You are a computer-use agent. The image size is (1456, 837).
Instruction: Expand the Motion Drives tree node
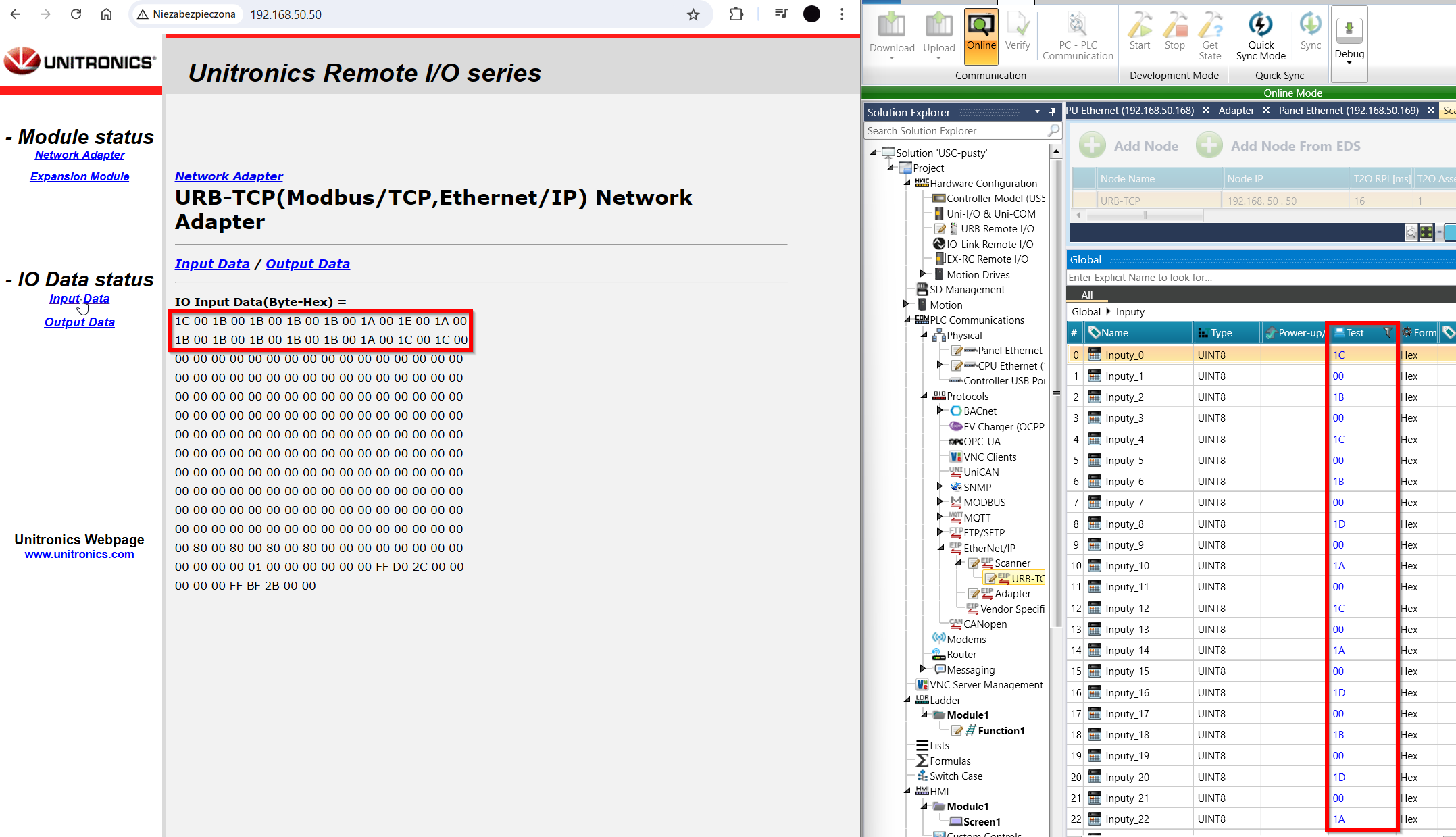tap(923, 274)
